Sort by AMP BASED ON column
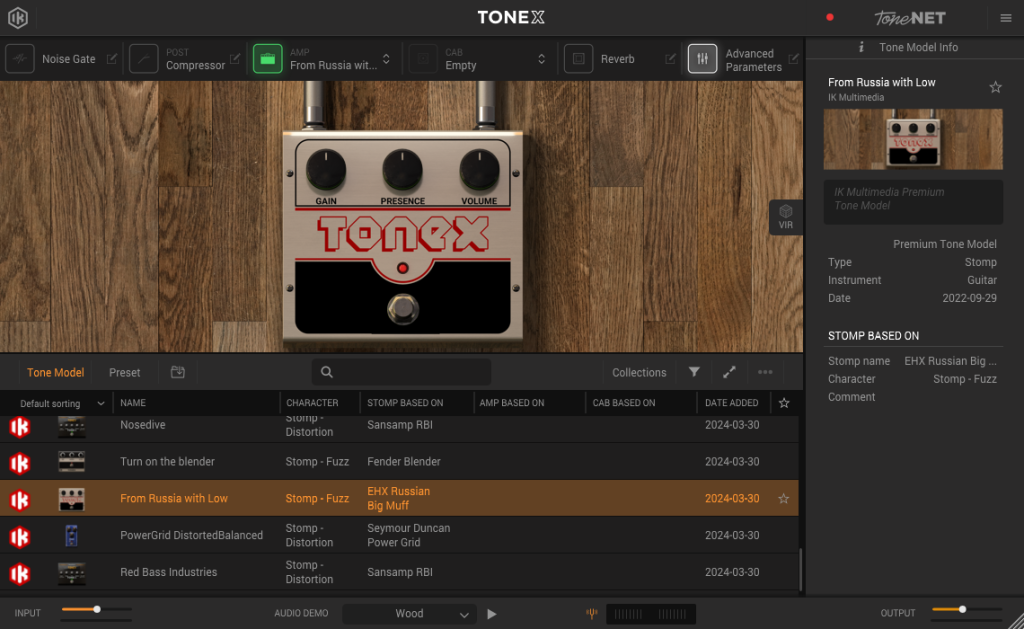The height and width of the screenshot is (629, 1024). (x=512, y=403)
